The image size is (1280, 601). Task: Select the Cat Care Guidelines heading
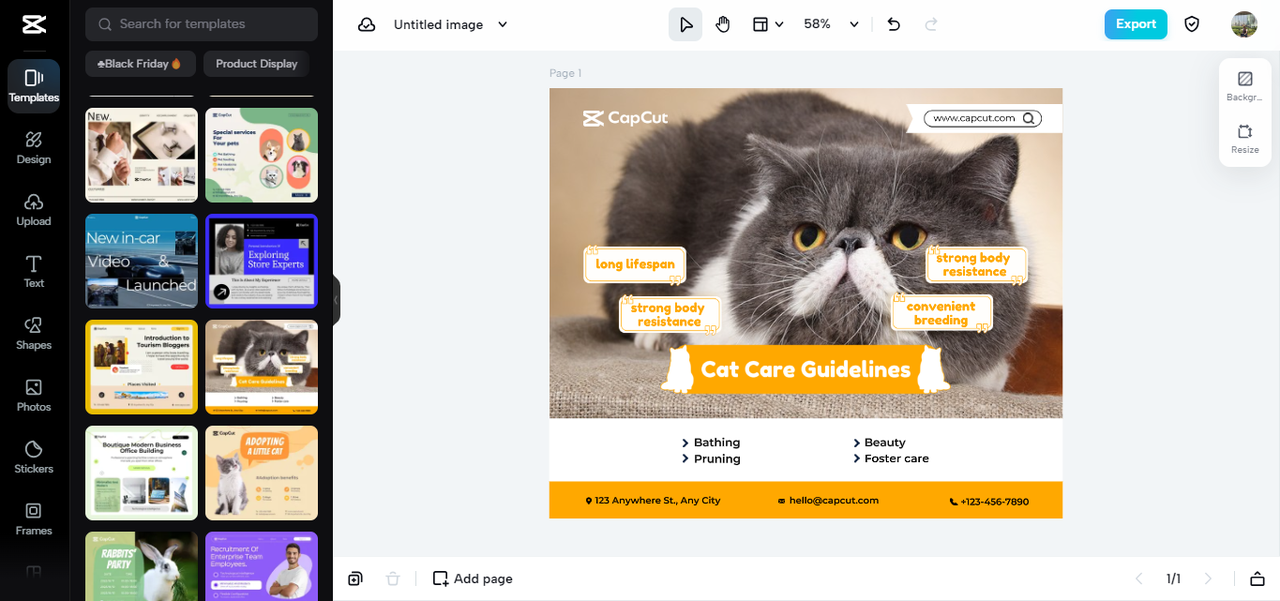coord(805,369)
